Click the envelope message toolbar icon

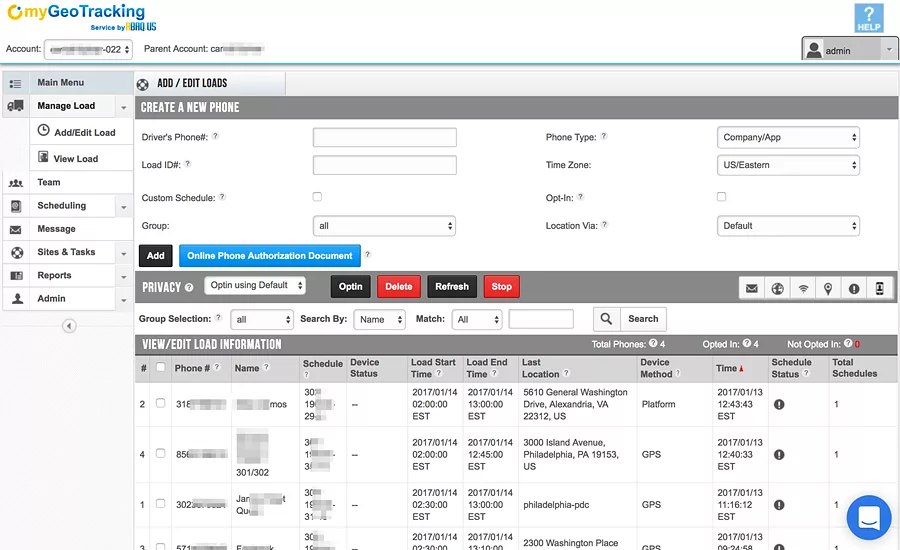[752, 288]
